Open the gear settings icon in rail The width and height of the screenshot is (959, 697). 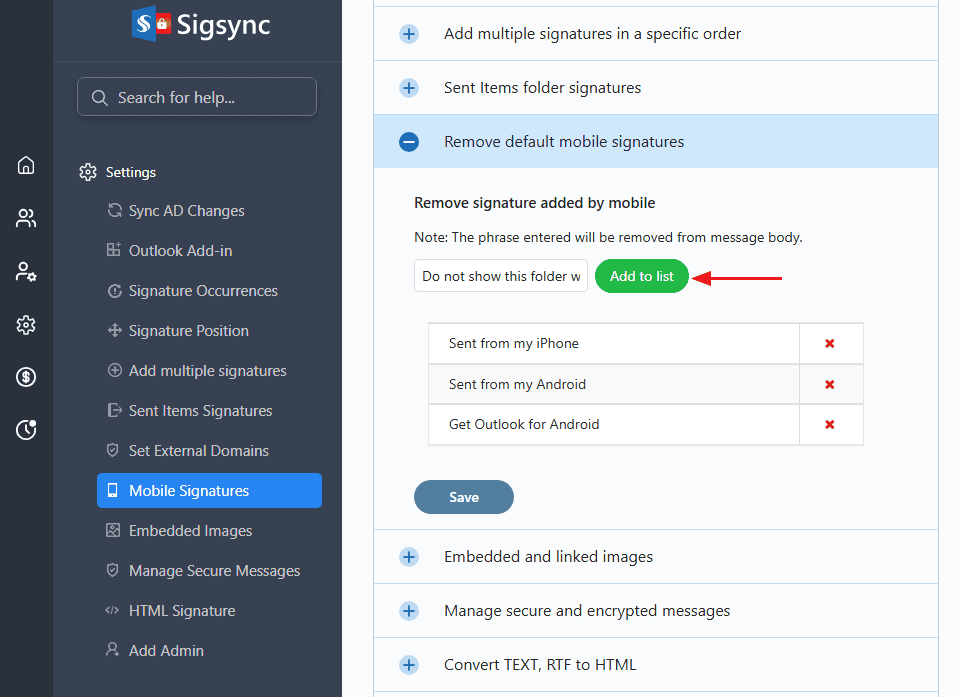tap(26, 324)
